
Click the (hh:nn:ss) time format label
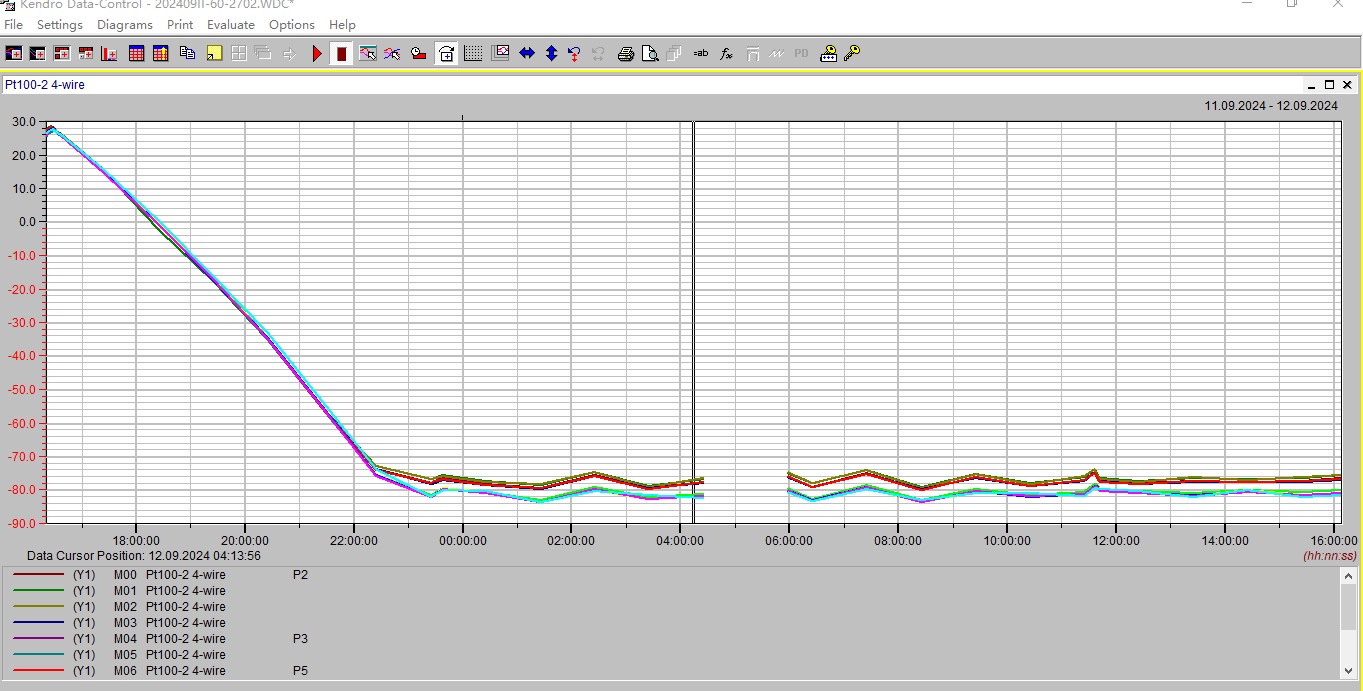pos(1330,556)
